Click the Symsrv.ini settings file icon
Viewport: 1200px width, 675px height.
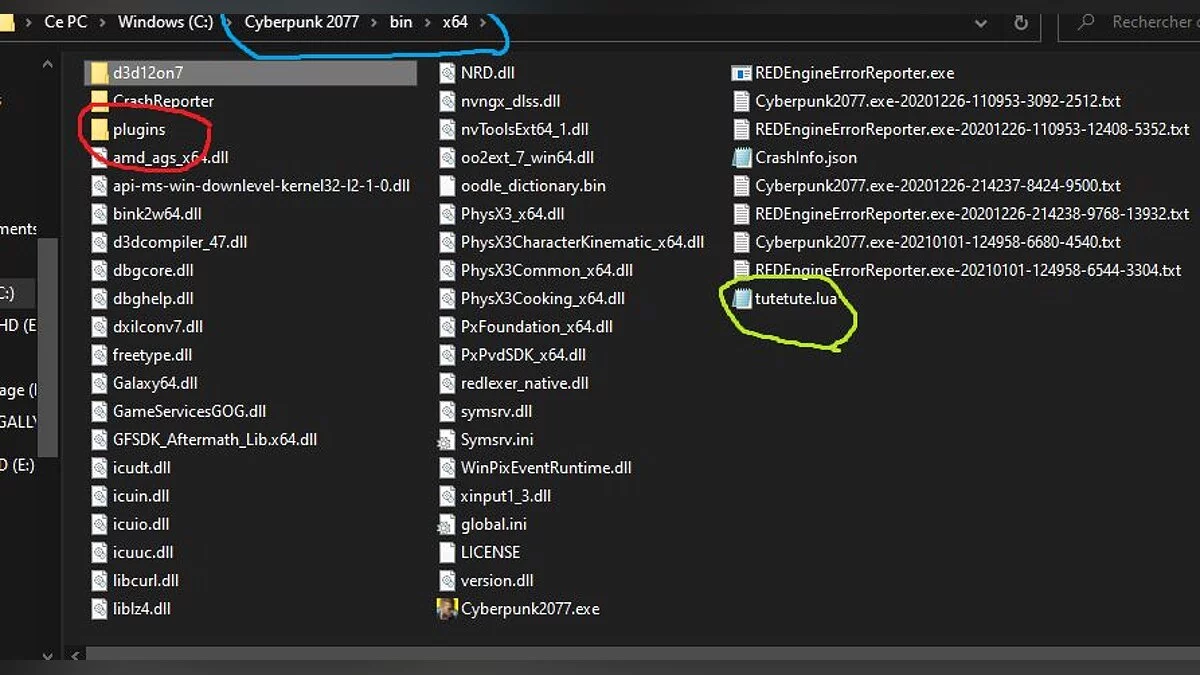click(x=446, y=439)
